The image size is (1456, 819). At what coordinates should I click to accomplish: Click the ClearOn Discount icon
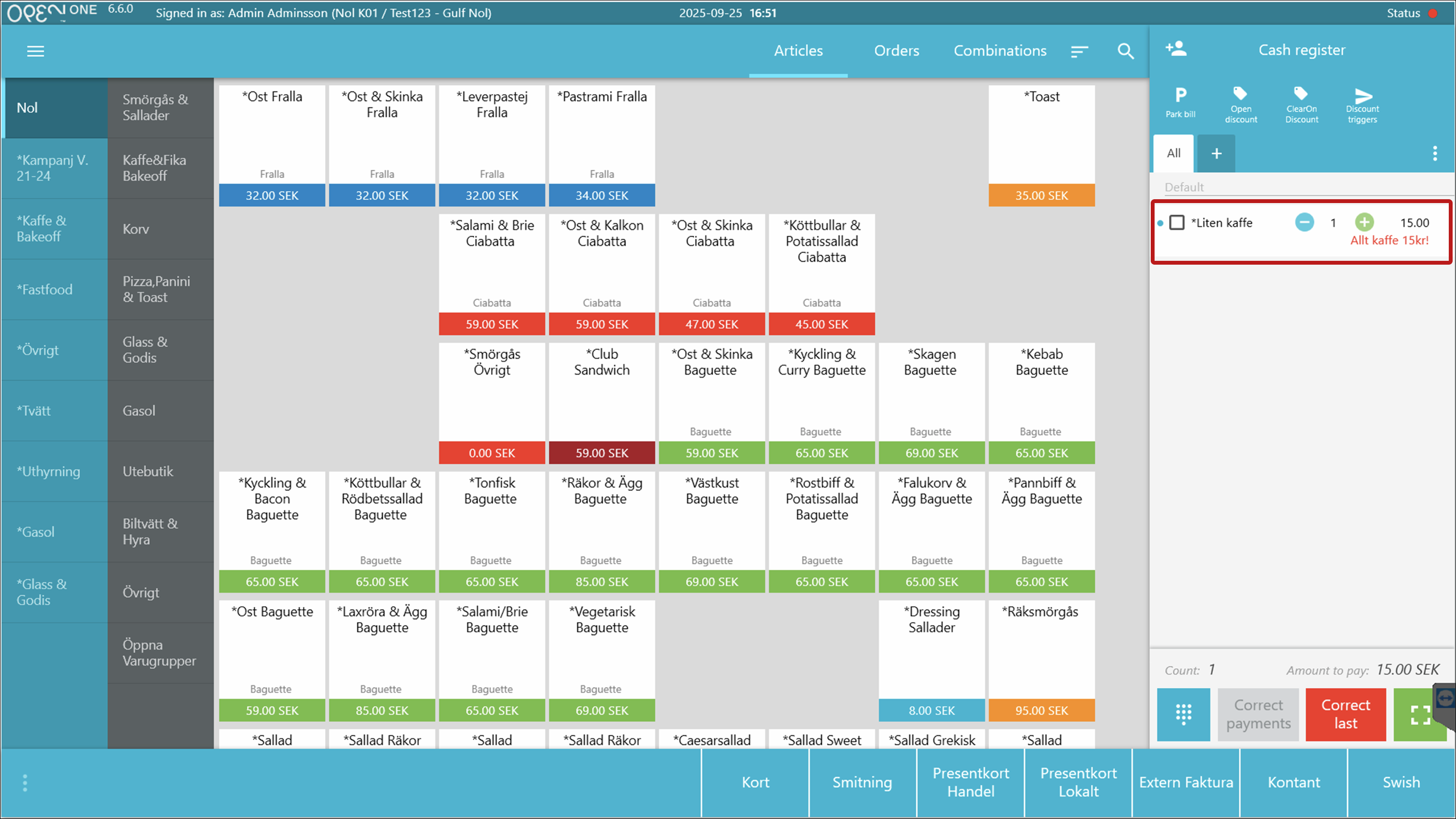tap(1301, 103)
